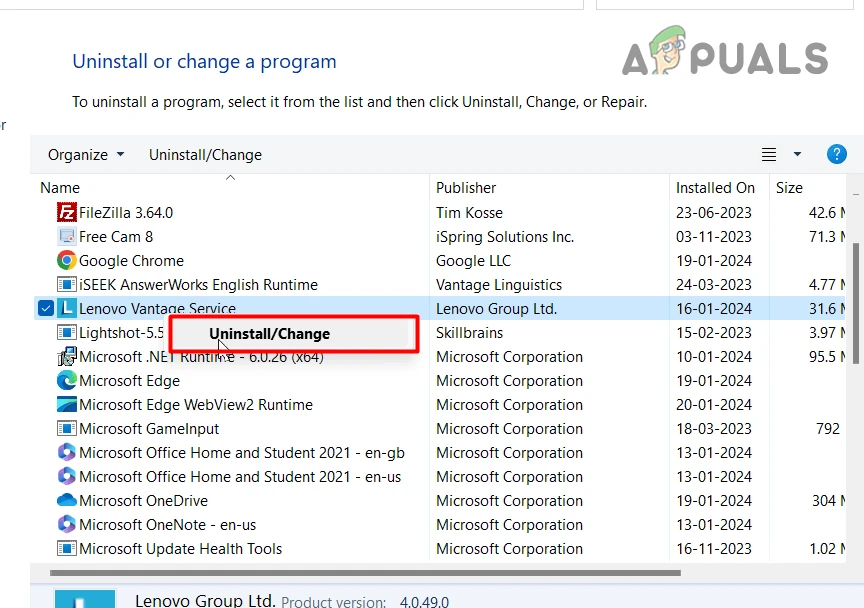Select Microsoft Office Home and Student en-us
The image size is (864, 608).
(x=240, y=477)
